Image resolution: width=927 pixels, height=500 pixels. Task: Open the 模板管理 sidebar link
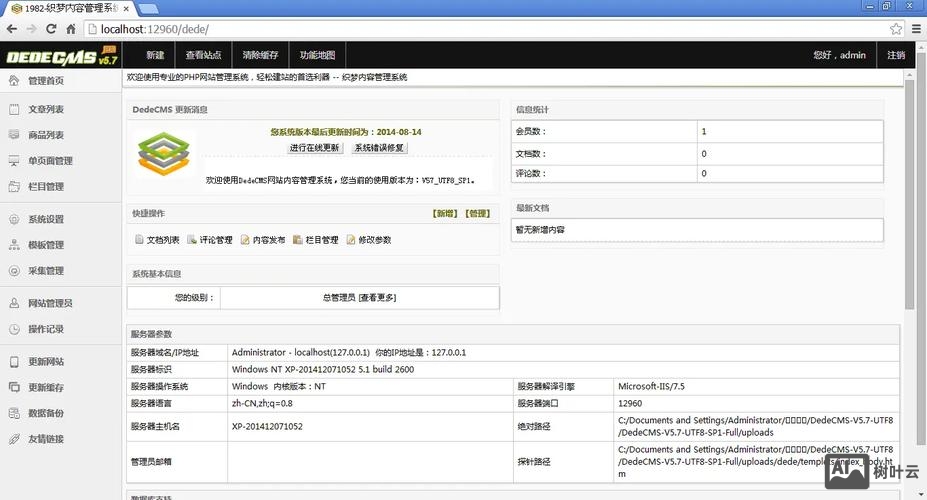pyautogui.click(x=46, y=245)
